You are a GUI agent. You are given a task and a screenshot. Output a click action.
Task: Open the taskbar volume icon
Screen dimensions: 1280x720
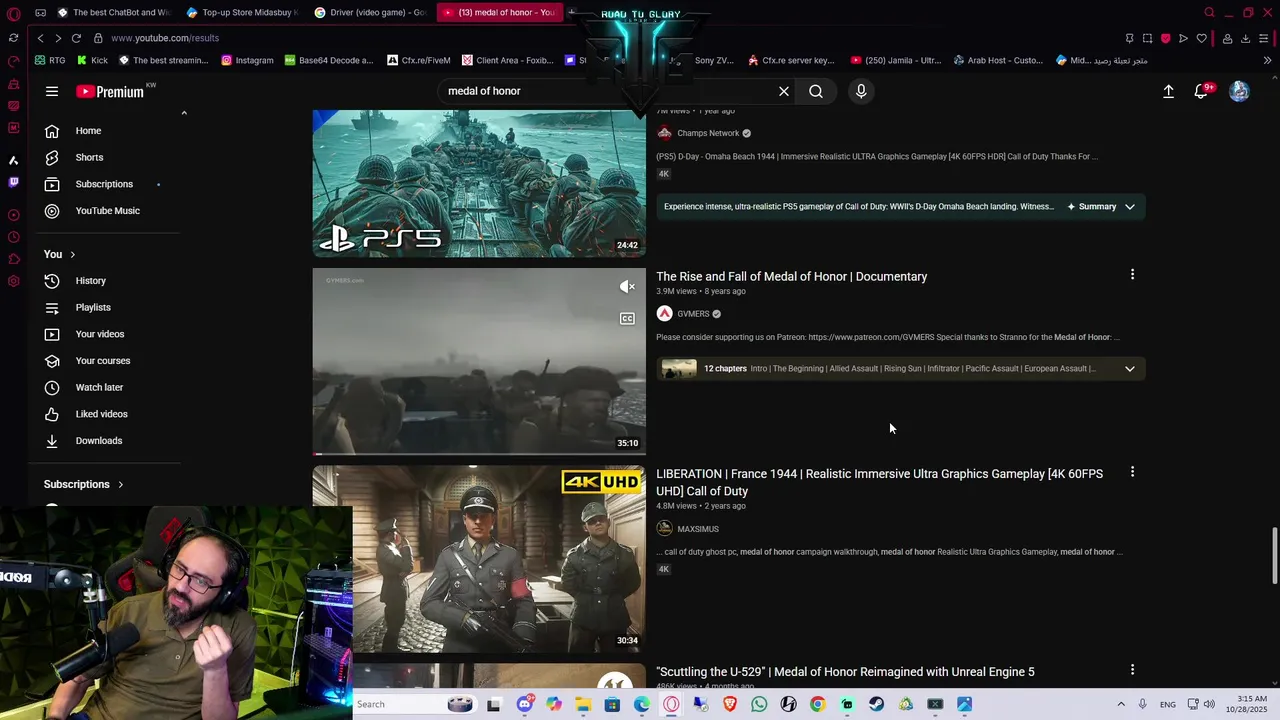click(1209, 704)
